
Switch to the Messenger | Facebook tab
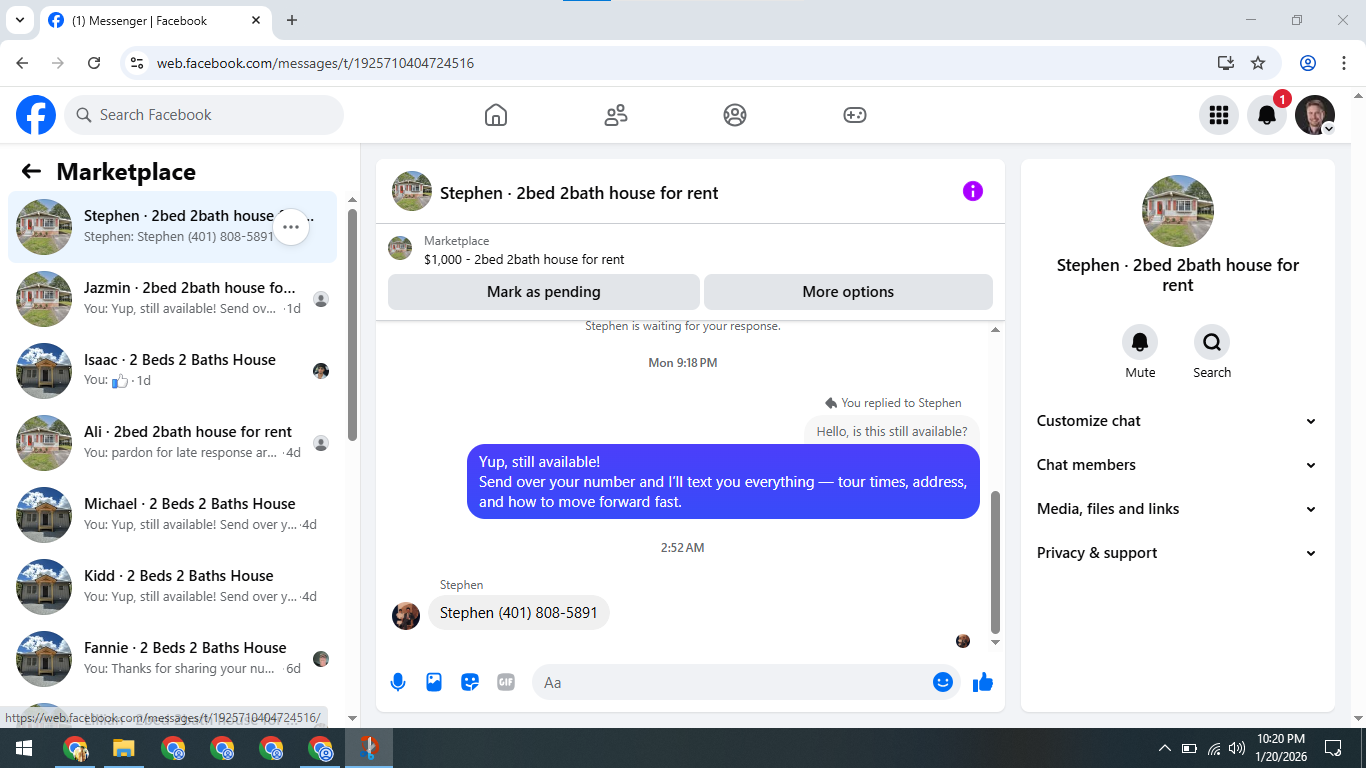click(x=156, y=20)
